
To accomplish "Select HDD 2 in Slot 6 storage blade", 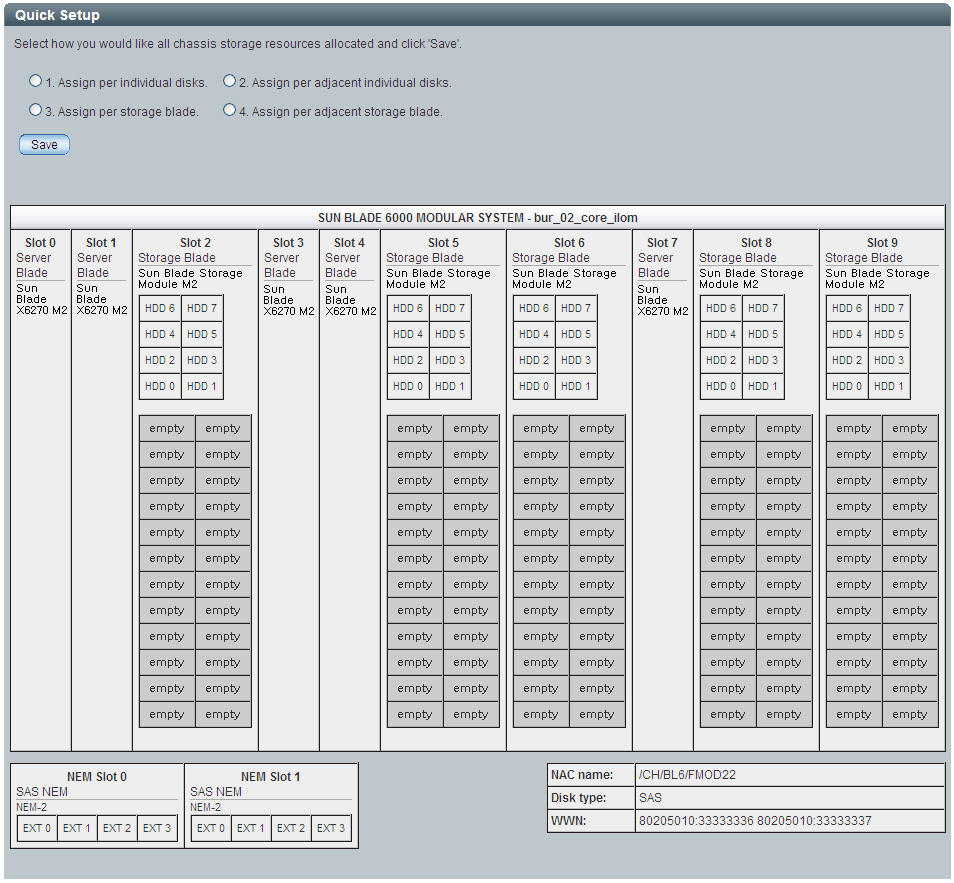I will [534, 360].
